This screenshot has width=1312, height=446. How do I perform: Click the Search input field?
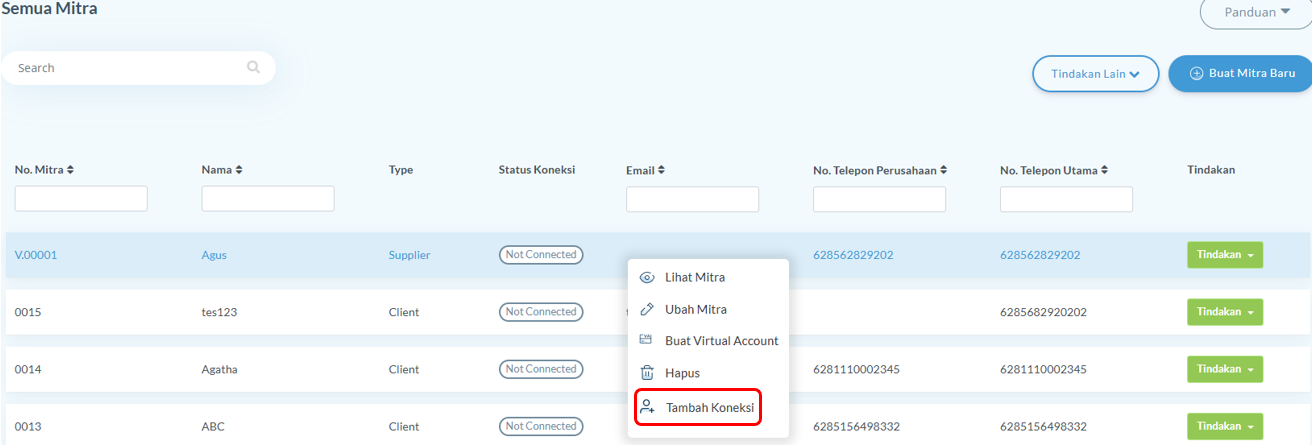pyautogui.click(x=128, y=68)
